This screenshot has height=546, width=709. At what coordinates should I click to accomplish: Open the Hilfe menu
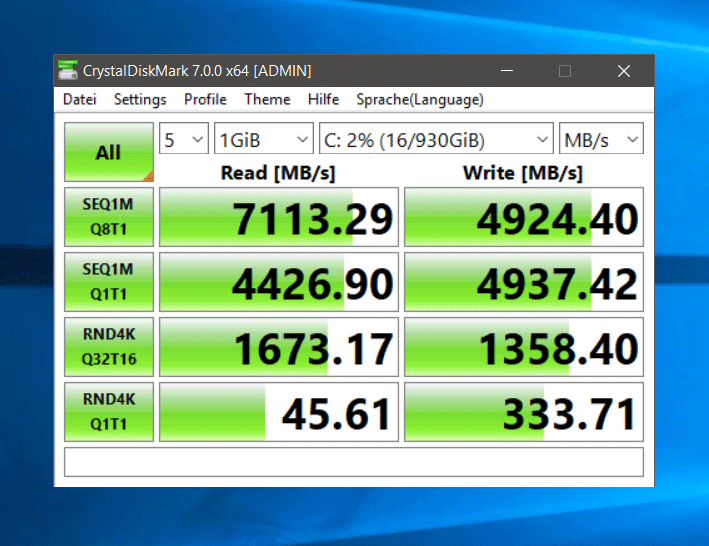click(x=323, y=99)
